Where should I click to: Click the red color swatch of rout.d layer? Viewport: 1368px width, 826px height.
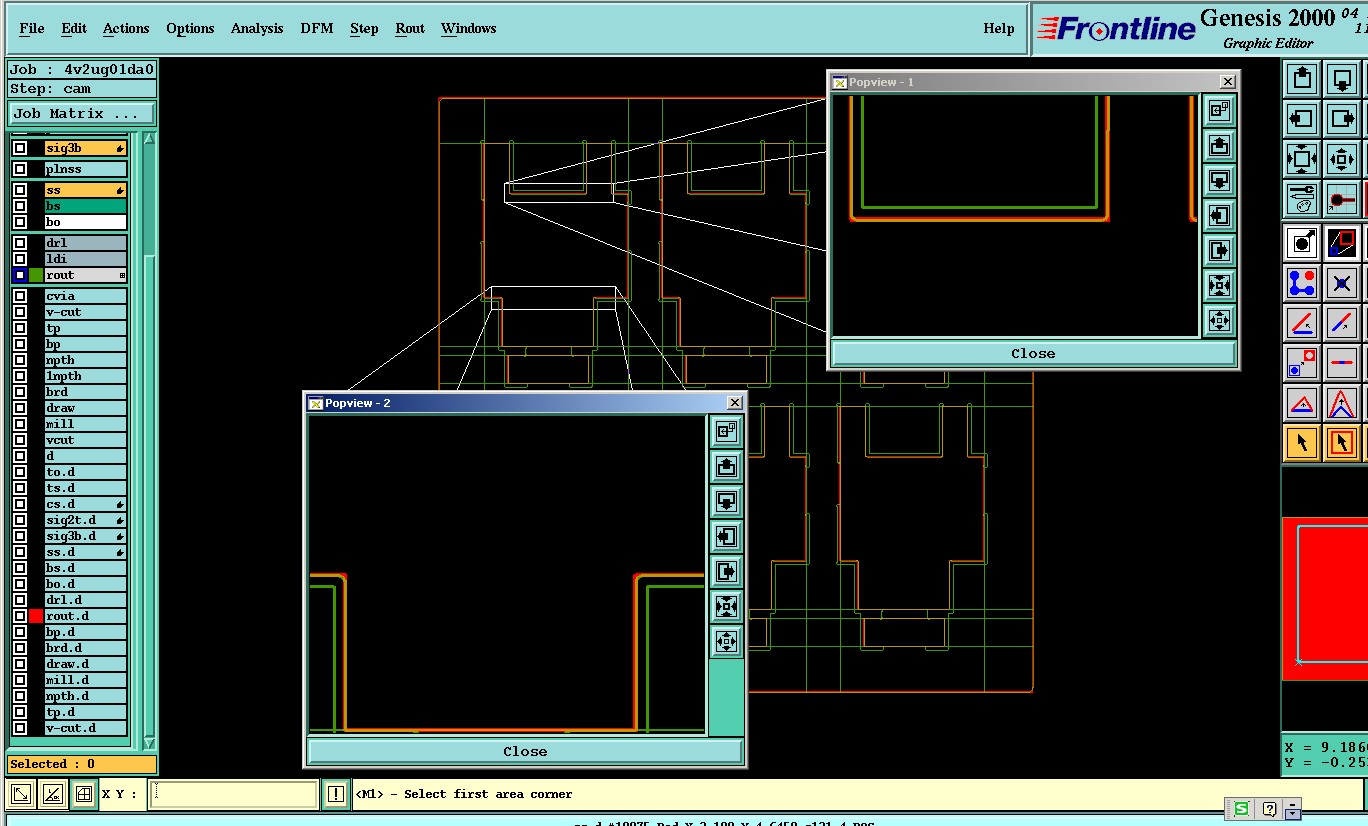36,616
